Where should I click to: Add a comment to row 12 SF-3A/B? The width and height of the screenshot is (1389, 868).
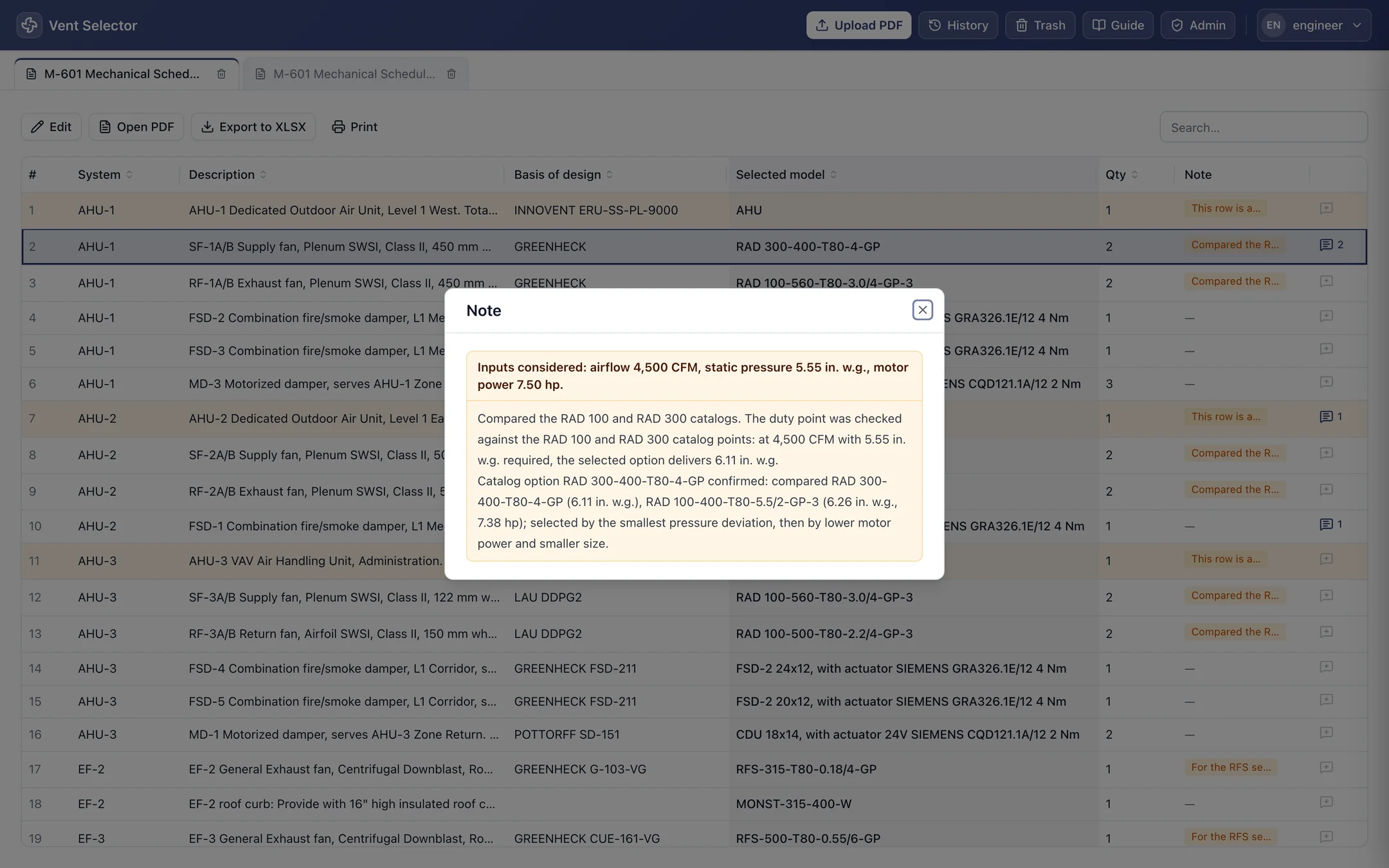(1326, 595)
